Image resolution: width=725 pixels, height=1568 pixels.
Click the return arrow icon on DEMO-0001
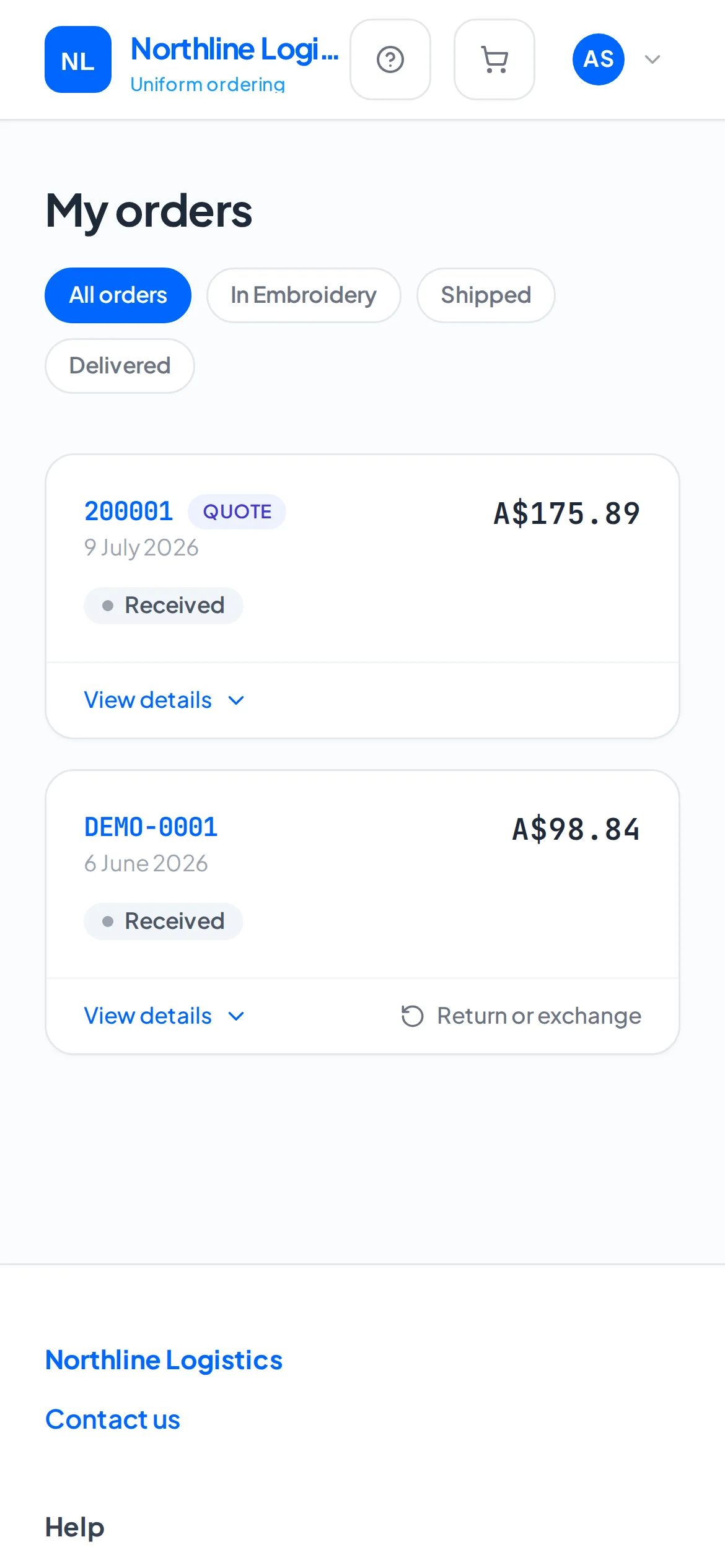[x=412, y=1016]
